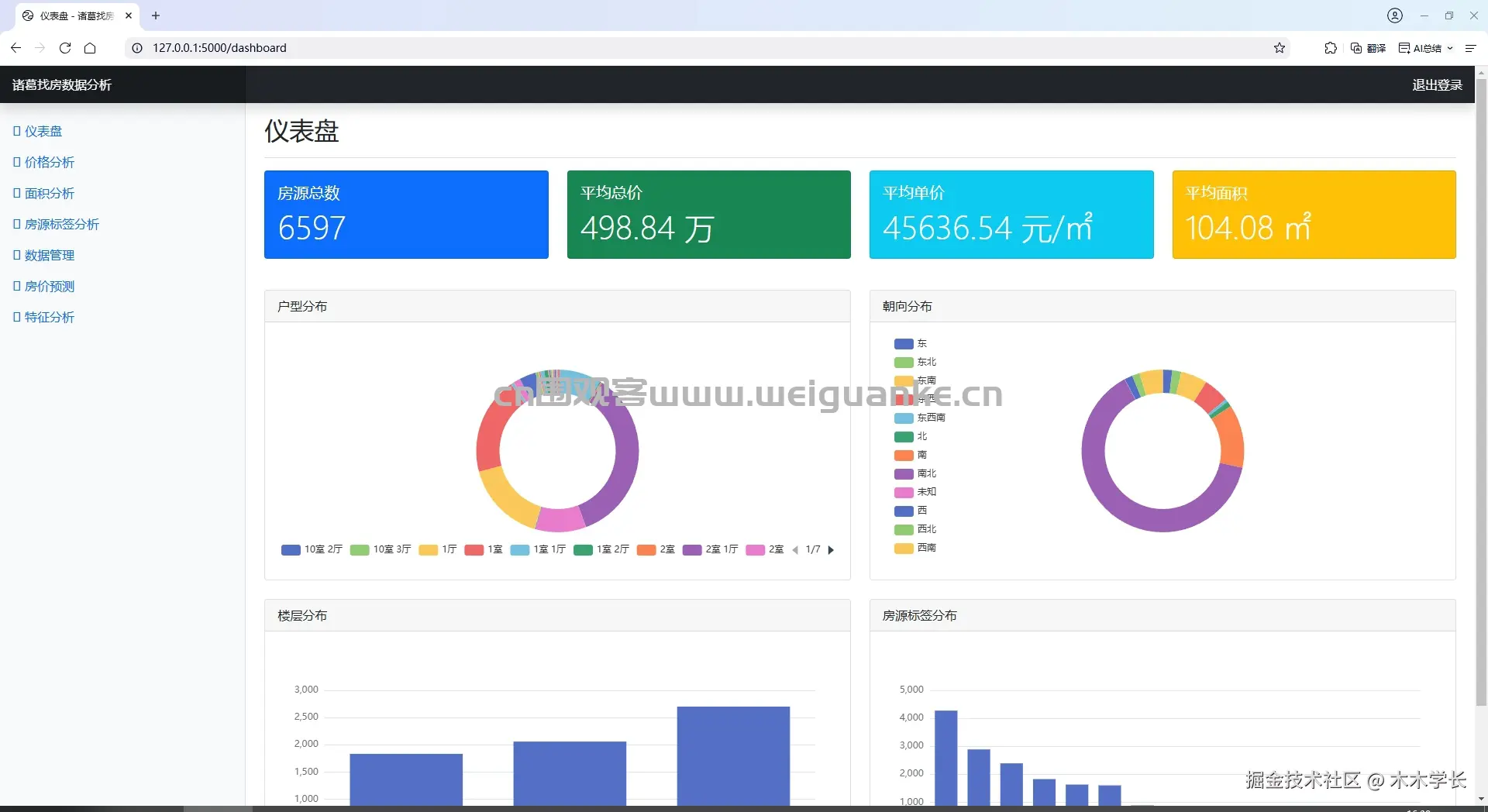Click the 户型分布 panel header
This screenshot has width=1488, height=812.
tap(557, 306)
